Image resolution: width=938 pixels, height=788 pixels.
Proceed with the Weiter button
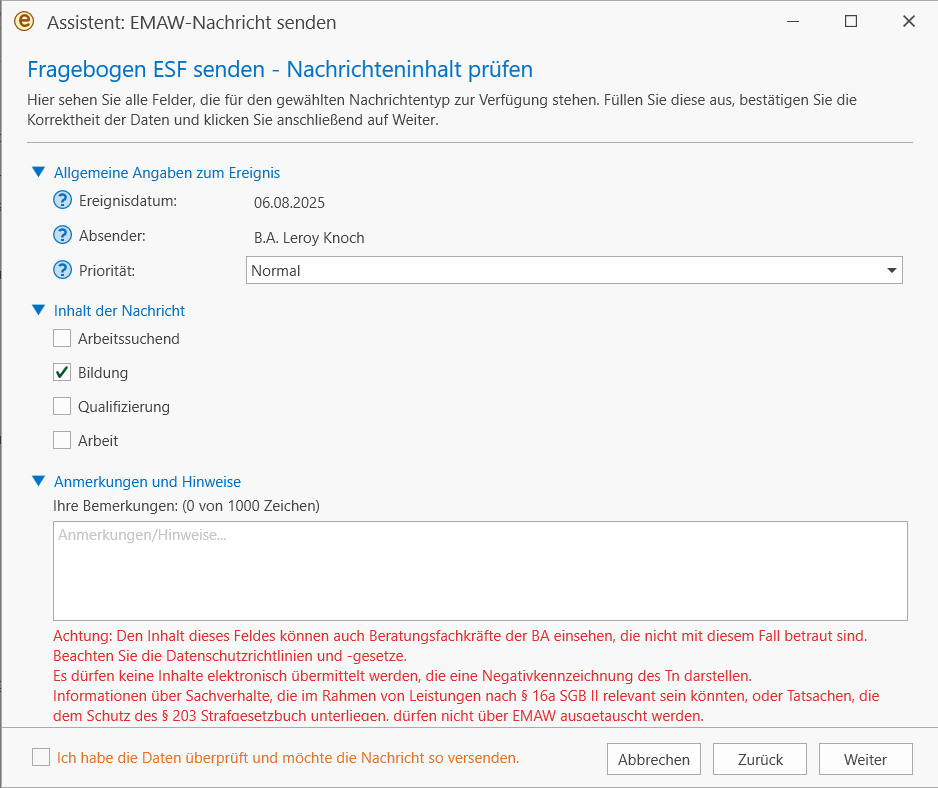[866, 759]
